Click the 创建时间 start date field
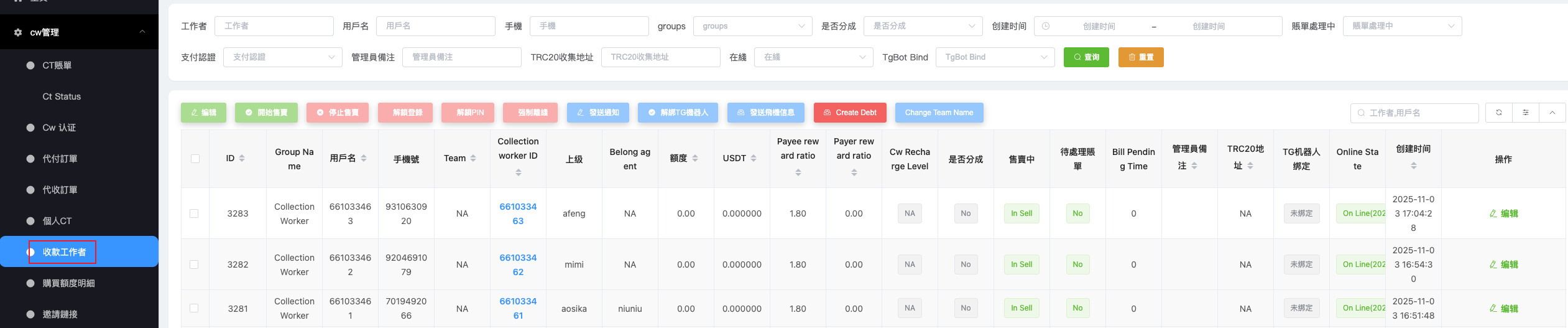Screen dimensions: 1568x328 (1099, 26)
